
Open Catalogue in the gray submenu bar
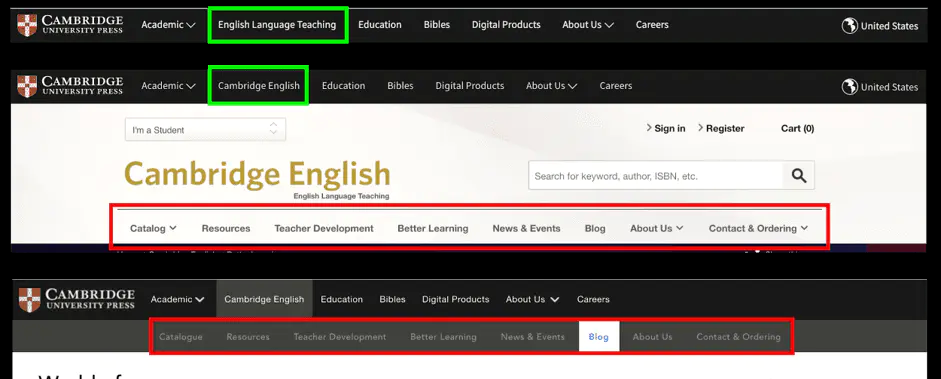(181, 336)
